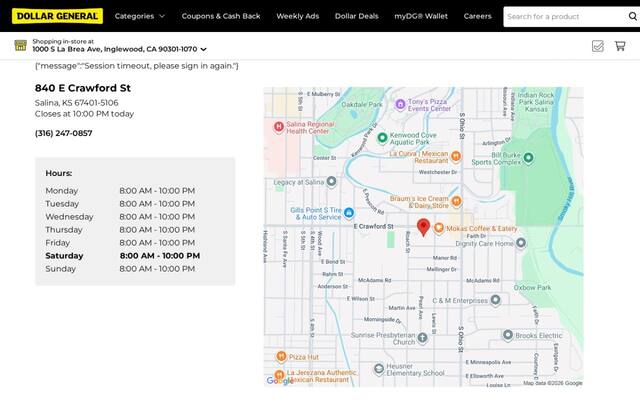Select Pizza Hut map marker
This screenshot has height=400, width=640.
(x=281, y=356)
